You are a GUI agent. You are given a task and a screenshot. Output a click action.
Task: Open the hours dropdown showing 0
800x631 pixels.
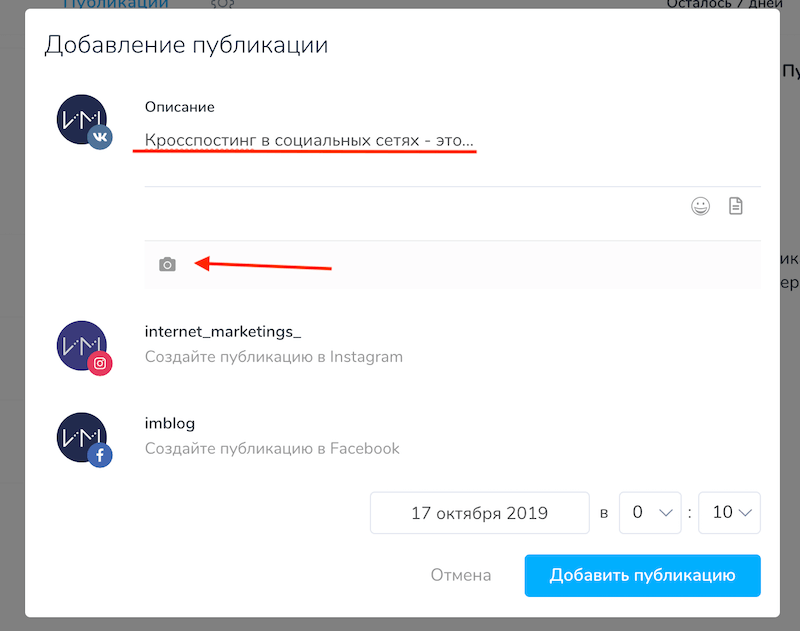[x=650, y=512]
